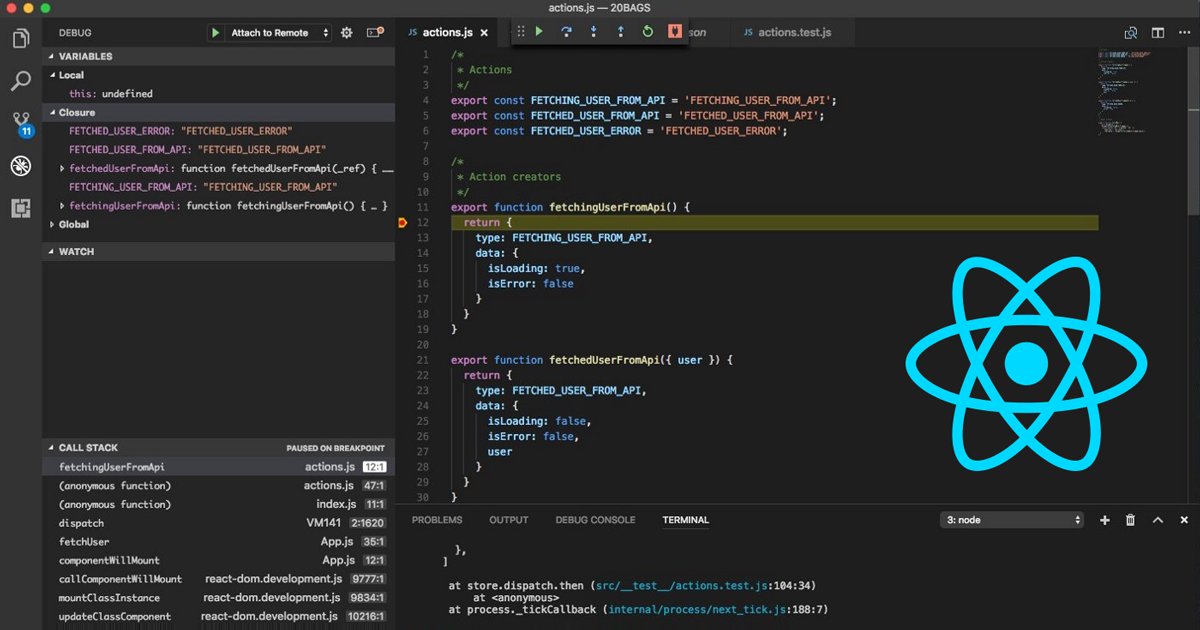The width and height of the screenshot is (1200, 630).
Task: Click the orange Disconnect debugger icon
Action: click(x=675, y=31)
